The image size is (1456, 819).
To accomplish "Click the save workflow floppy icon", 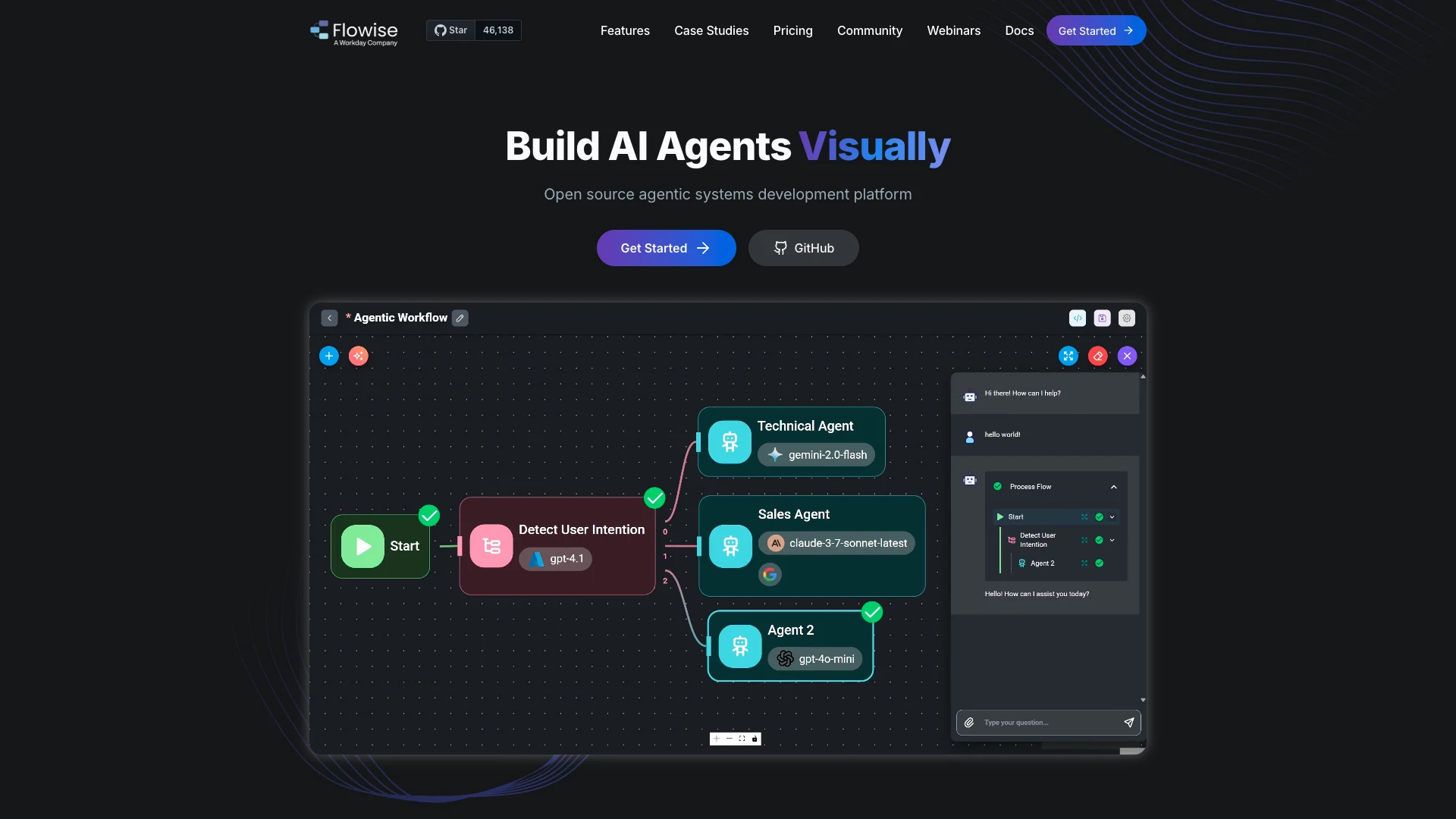I will tap(1102, 318).
